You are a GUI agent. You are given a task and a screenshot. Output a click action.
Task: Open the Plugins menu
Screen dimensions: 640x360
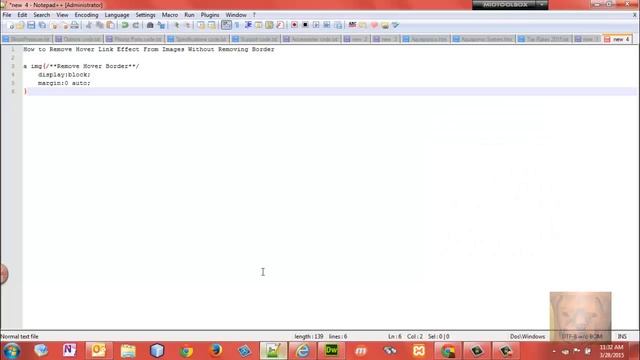coord(210,15)
